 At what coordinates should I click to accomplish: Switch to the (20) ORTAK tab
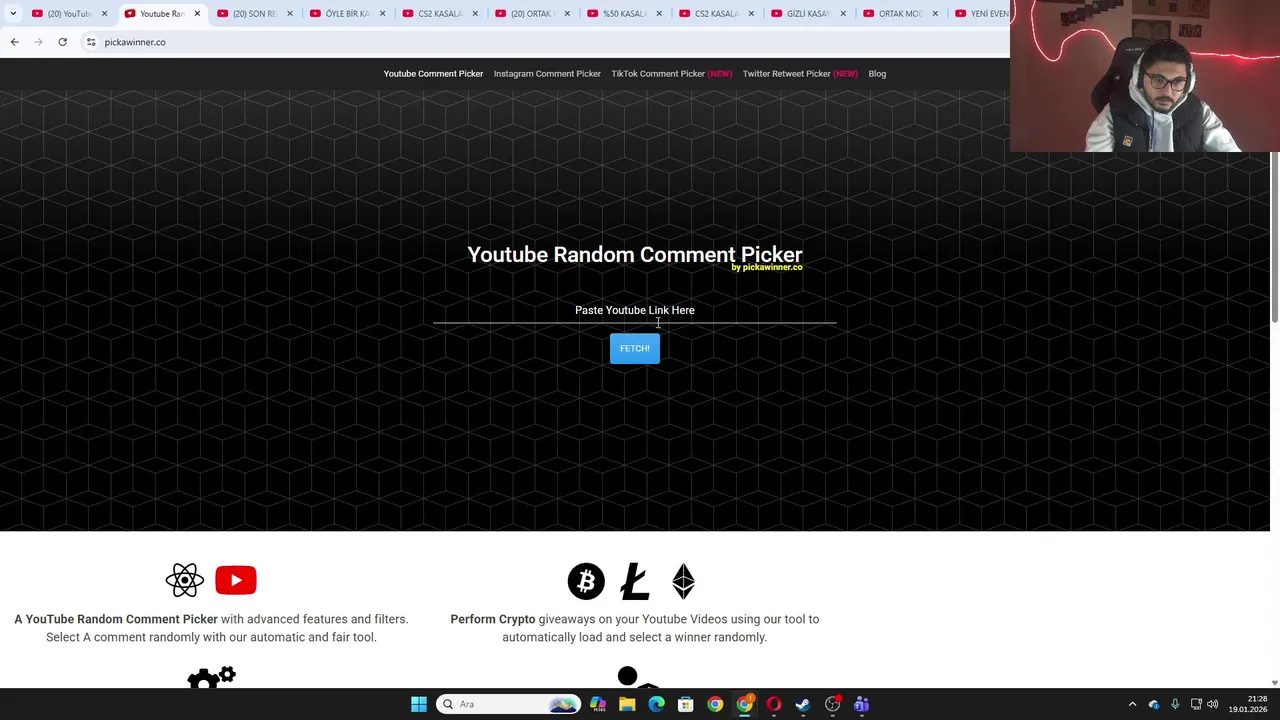tap(530, 13)
